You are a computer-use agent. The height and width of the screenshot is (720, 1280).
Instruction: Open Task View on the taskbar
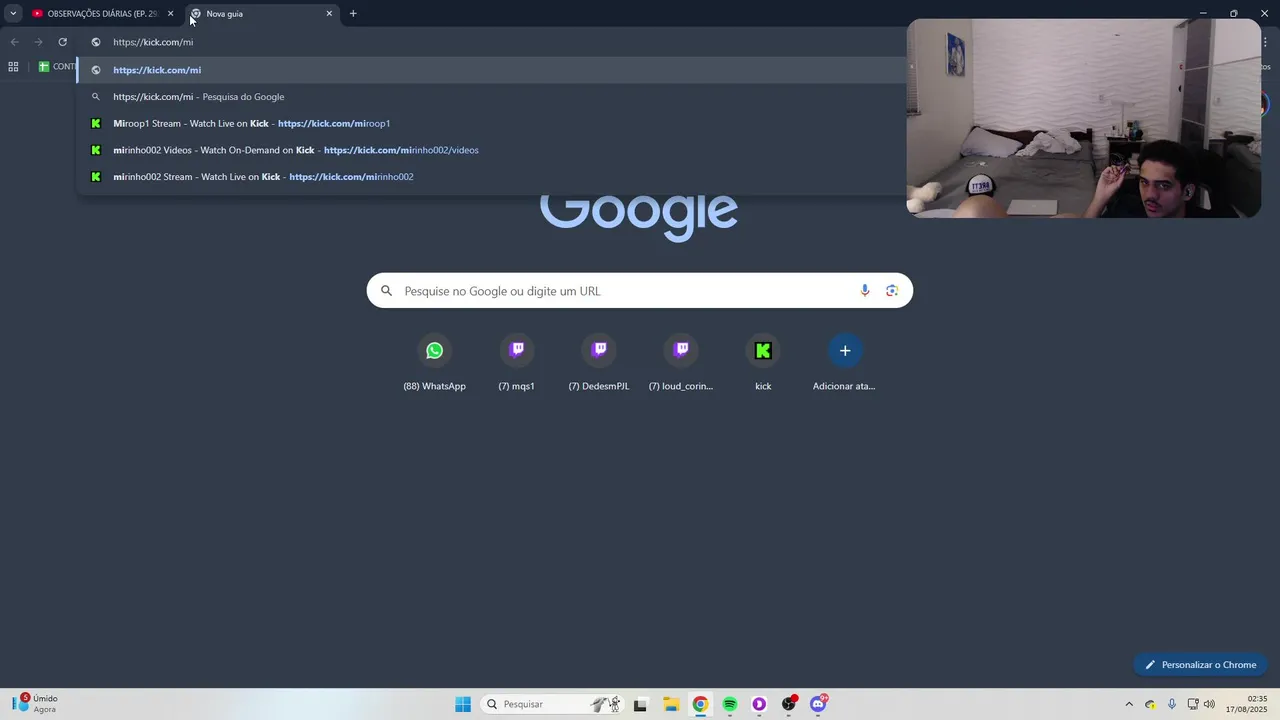(x=640, y=704)
